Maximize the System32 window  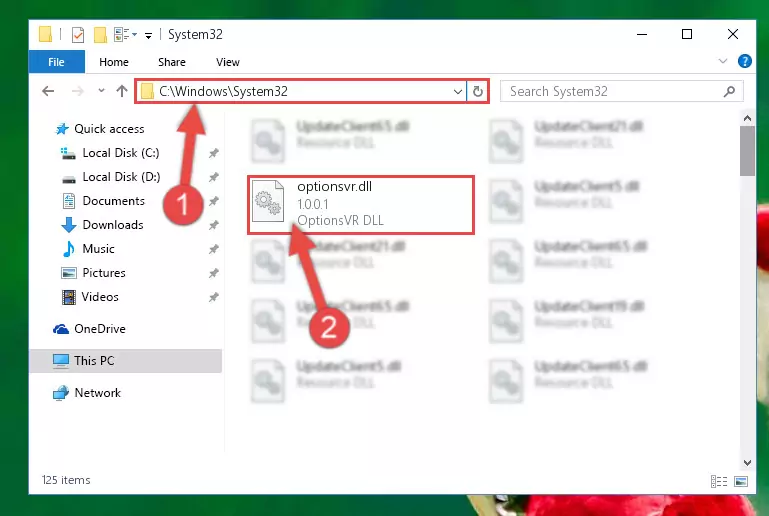(x=687, y=34)
